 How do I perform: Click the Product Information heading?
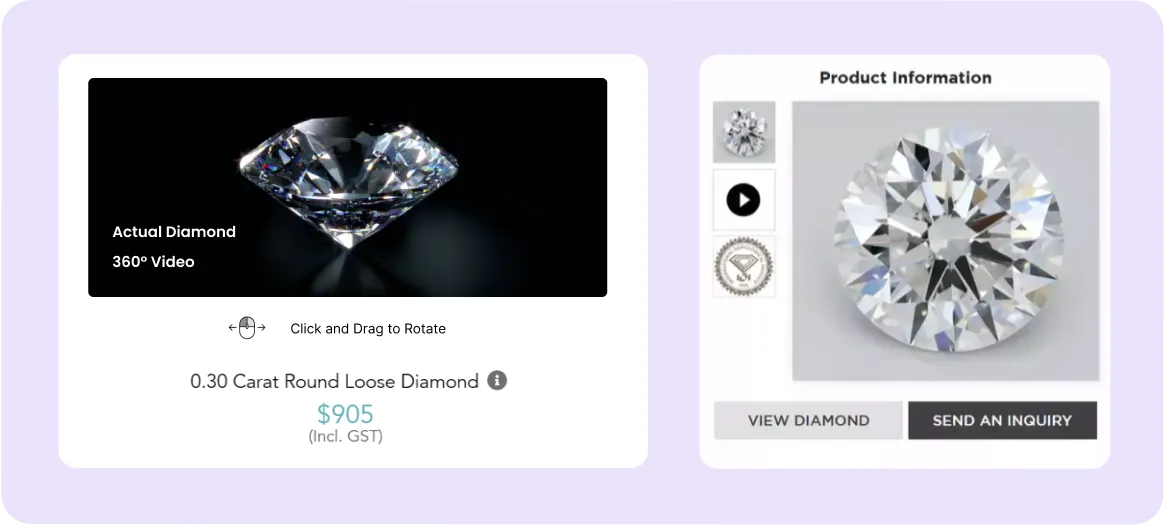click(905, 78)
